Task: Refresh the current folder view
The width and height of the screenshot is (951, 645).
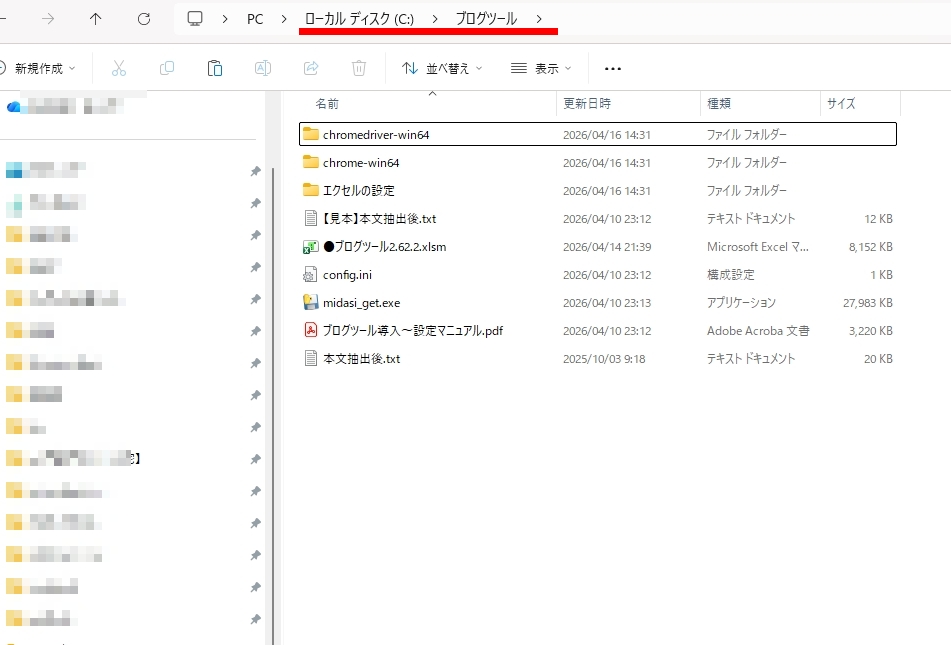Action: pos(144,19)
